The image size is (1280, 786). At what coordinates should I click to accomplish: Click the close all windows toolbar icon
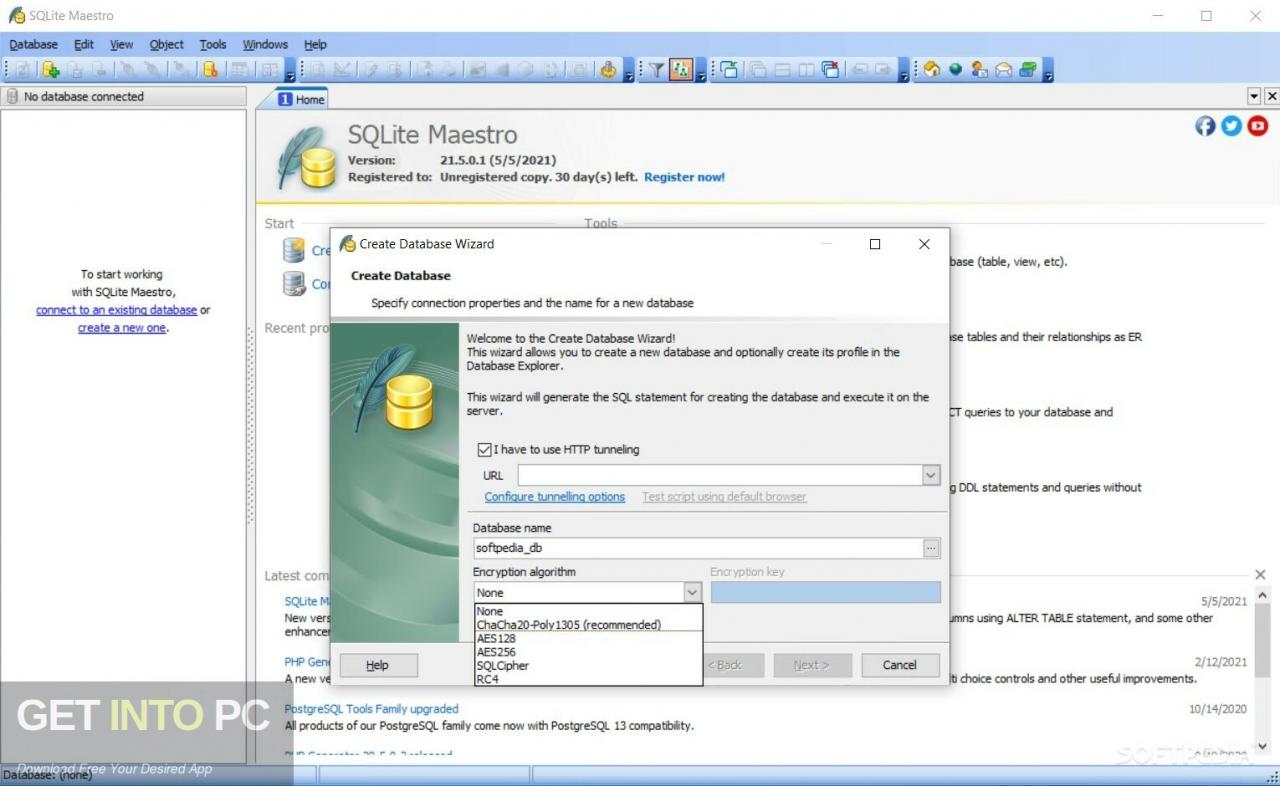[830, 70]
